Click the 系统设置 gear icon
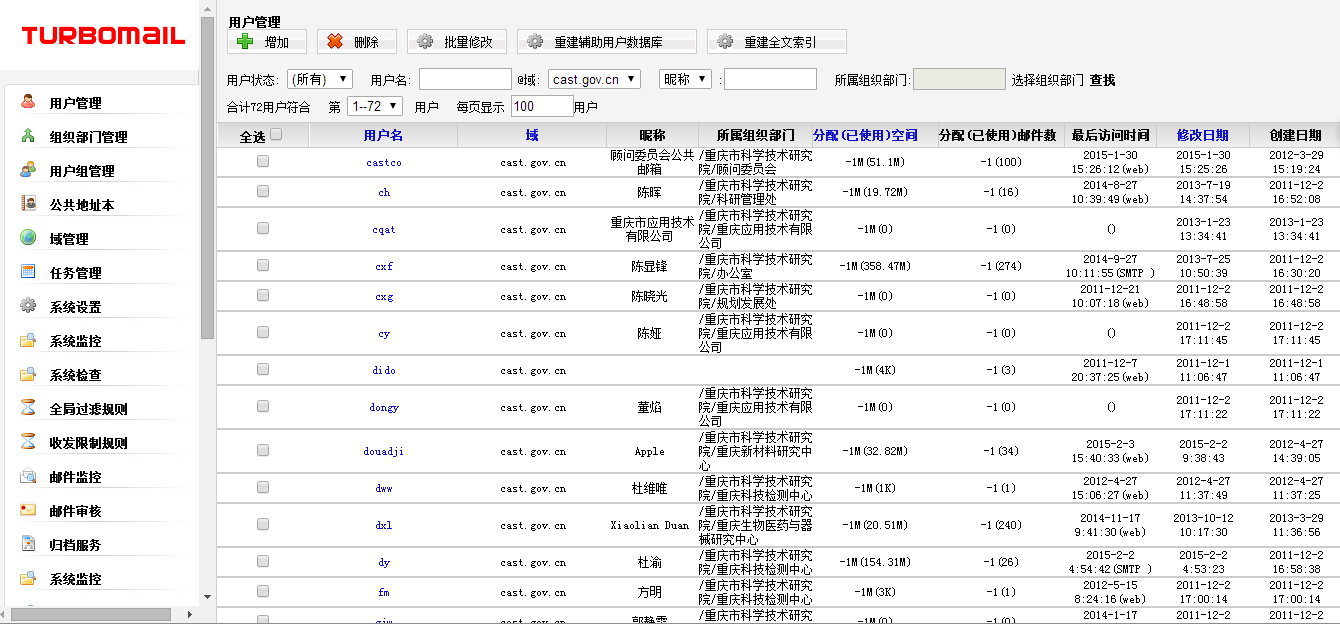Viewport: 1340px width, 624px height. coord(28,306)
